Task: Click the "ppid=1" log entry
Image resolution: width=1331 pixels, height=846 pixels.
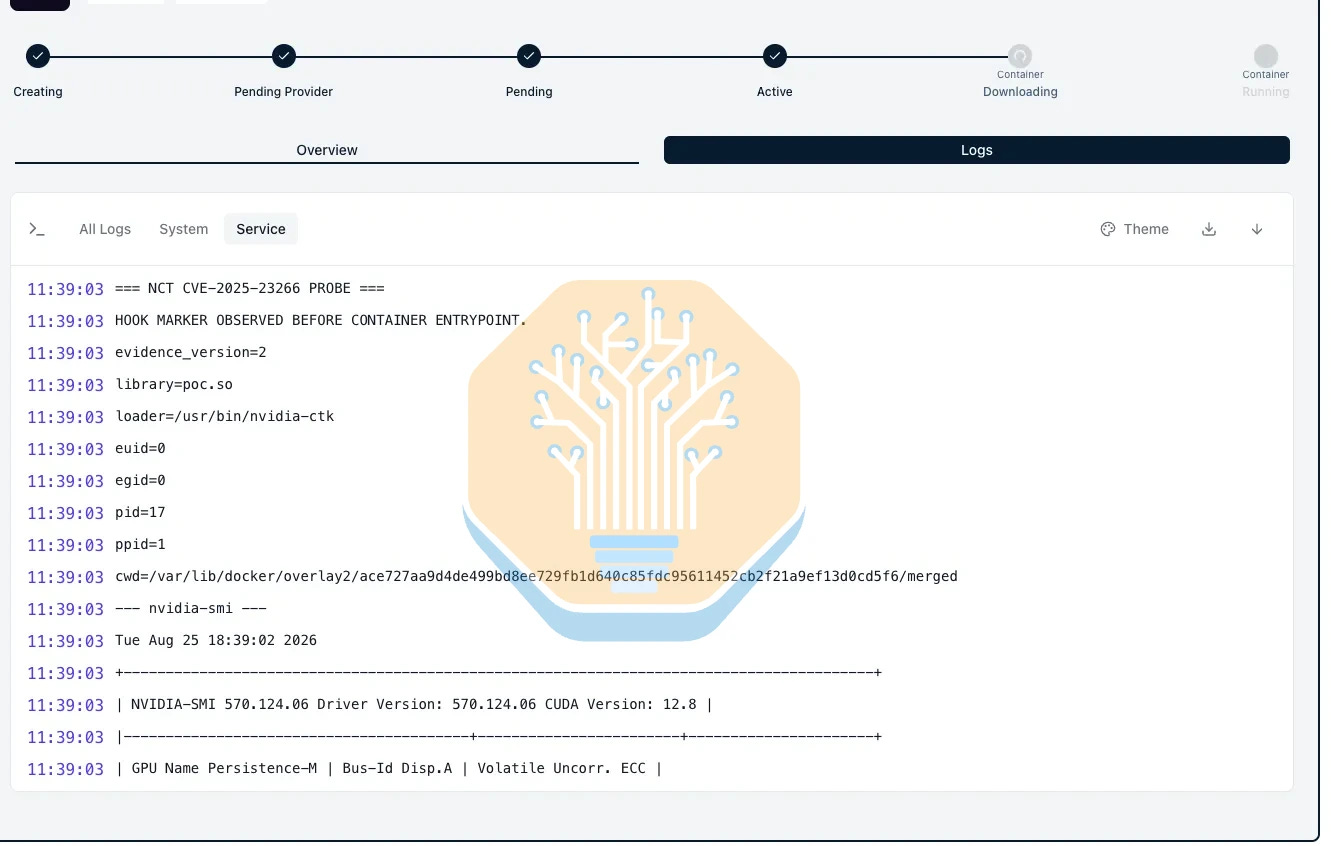Action: 141,545
